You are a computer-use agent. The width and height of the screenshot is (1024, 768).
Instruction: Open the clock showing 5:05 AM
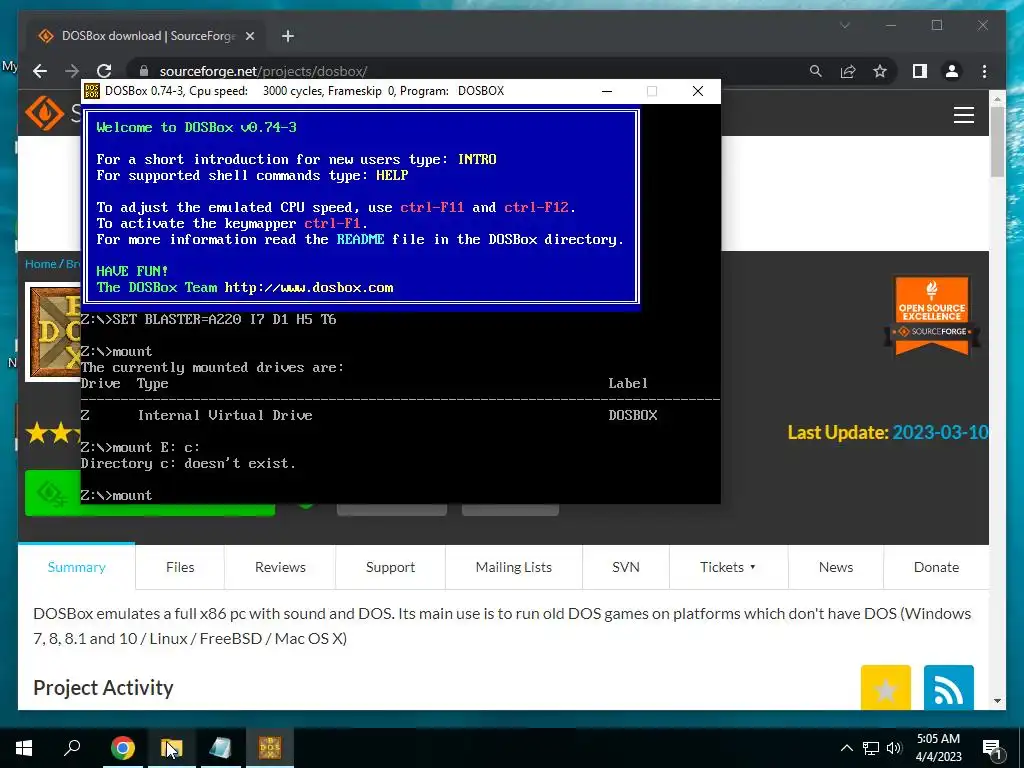[x=938, y=748]
